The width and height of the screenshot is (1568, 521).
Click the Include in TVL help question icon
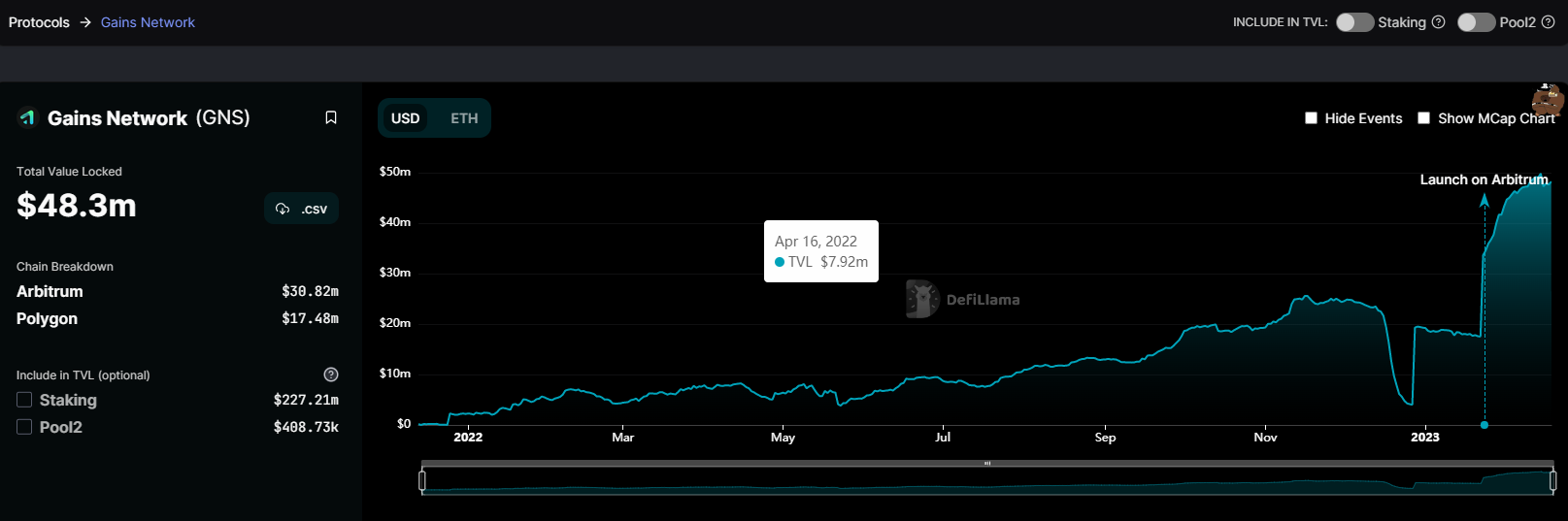click(x=331, y=374)
